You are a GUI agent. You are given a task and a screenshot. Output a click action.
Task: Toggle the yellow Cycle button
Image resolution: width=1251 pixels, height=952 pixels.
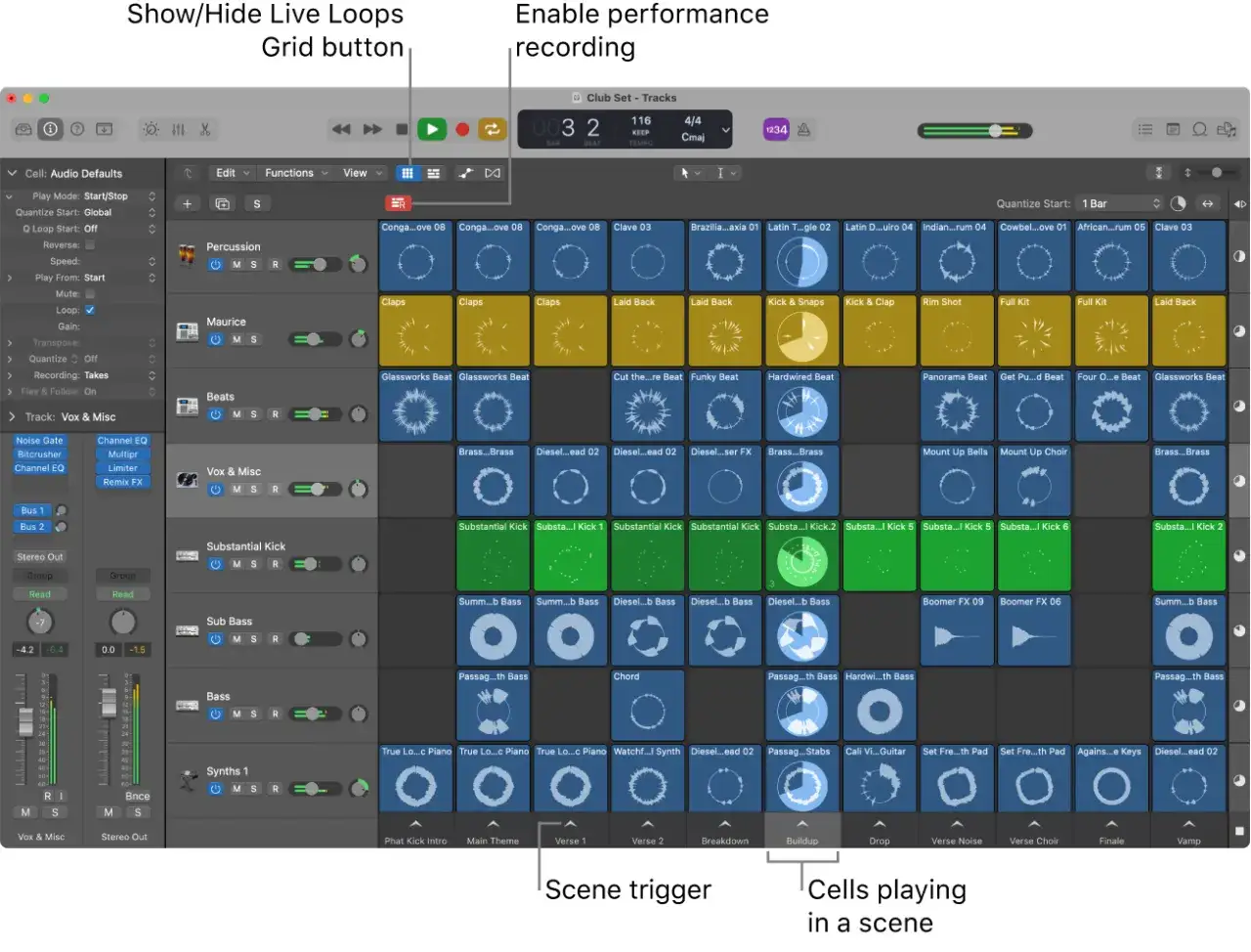point(493,129)
